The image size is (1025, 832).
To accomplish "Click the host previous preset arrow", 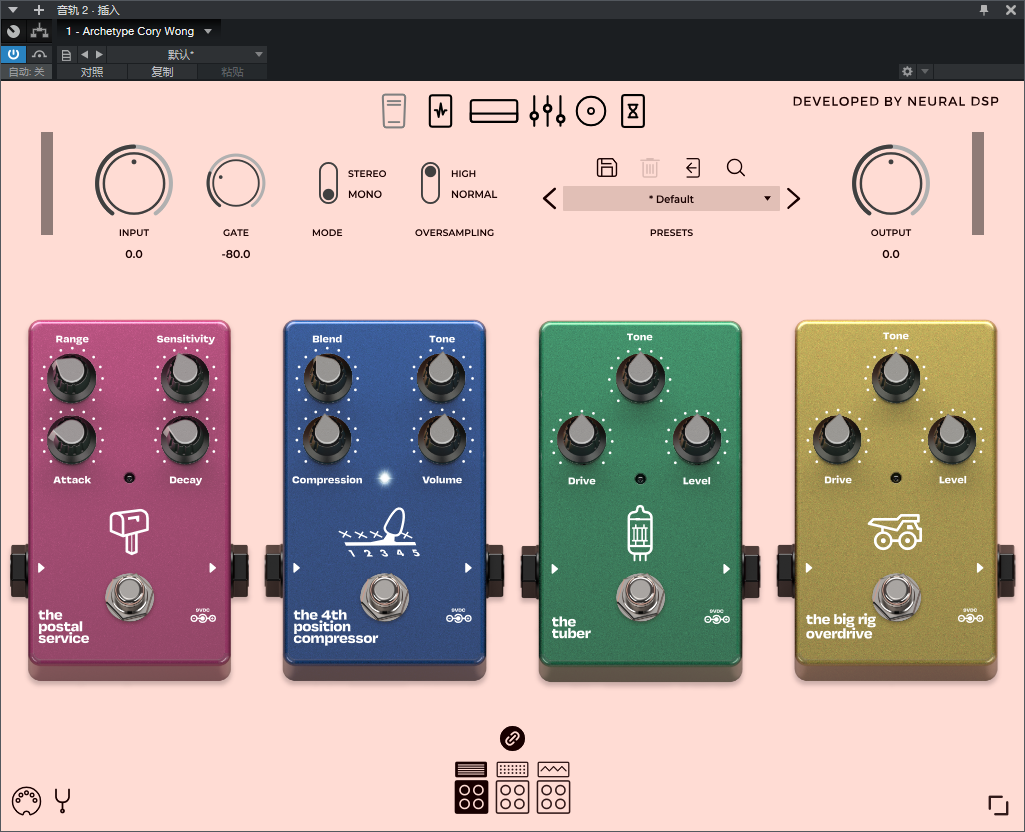I will (84, 55).
